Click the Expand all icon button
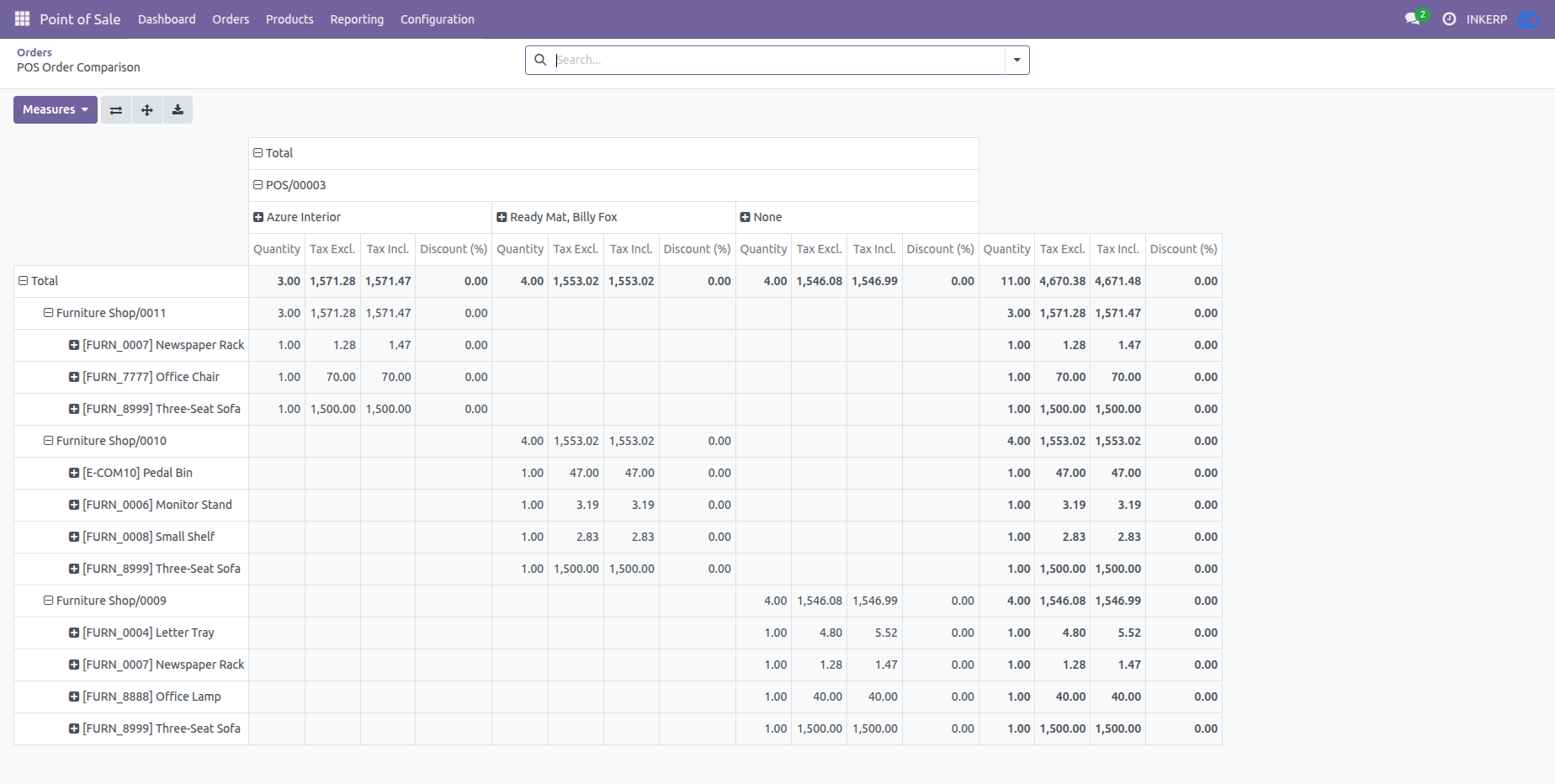Image resolution: width=1555 pixels, height=784 pixels. point(147,110)
